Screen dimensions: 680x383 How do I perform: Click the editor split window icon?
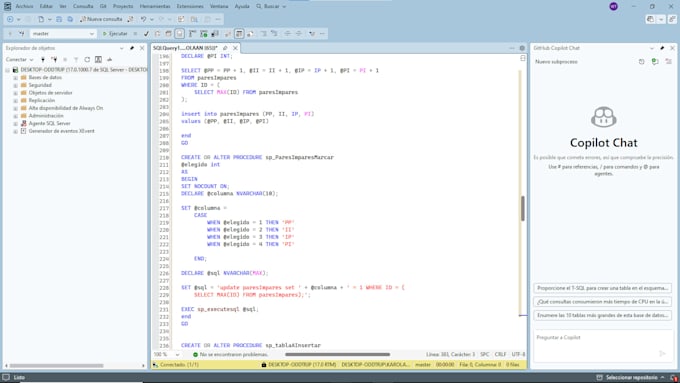coord(523,58)
